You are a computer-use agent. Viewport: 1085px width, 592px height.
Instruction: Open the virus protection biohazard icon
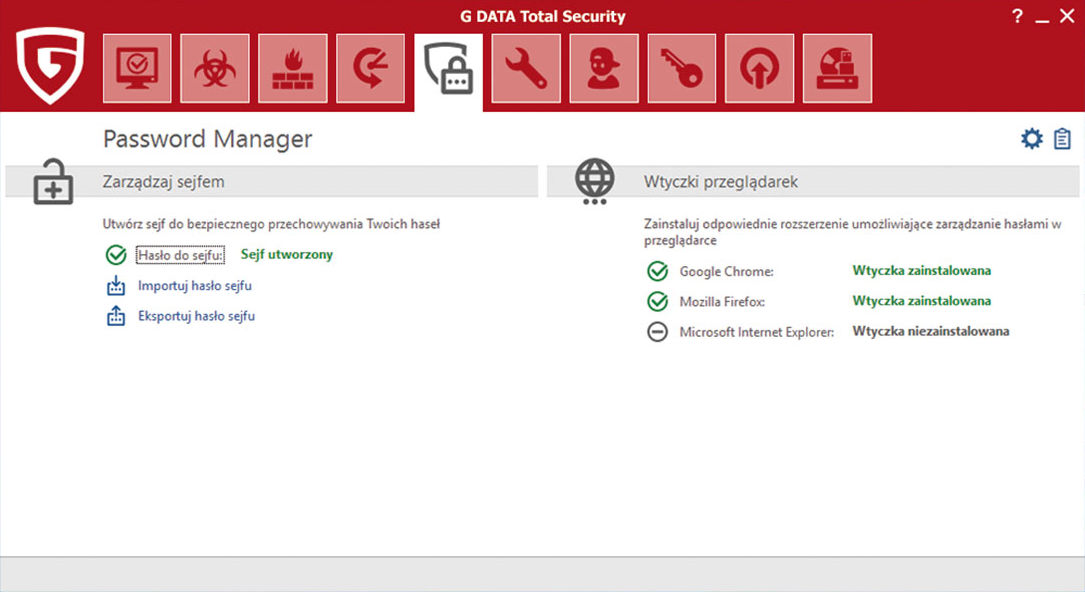[215, 68]
